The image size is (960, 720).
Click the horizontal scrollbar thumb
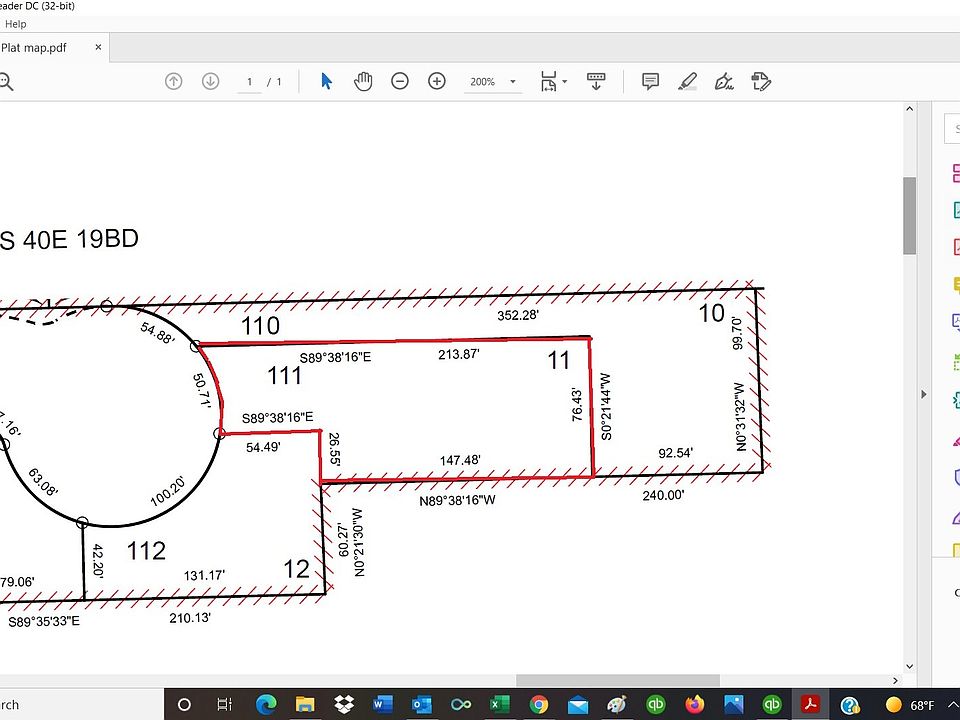pyautogui.click(x=618, y=680)
